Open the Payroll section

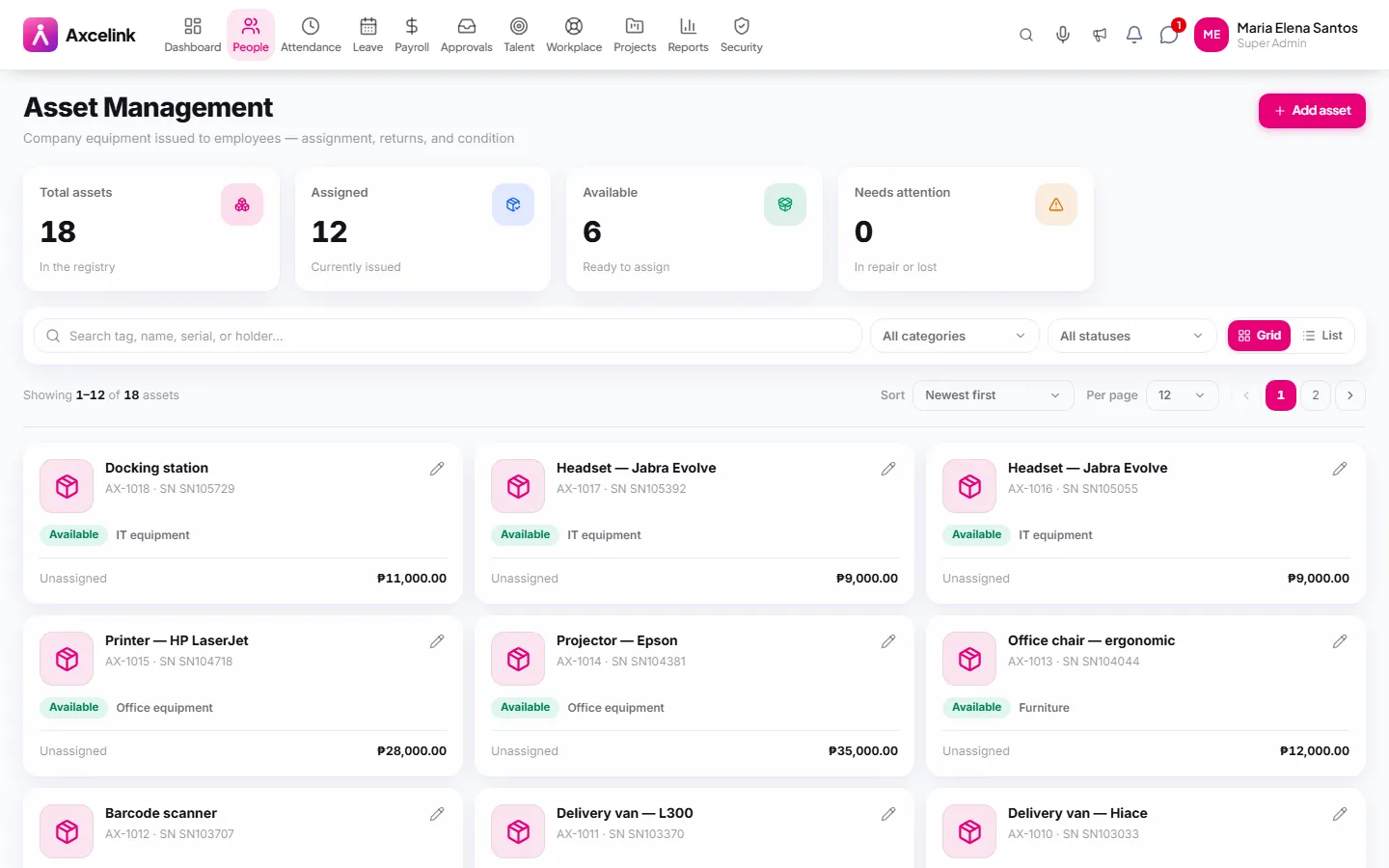coord(412,35)
